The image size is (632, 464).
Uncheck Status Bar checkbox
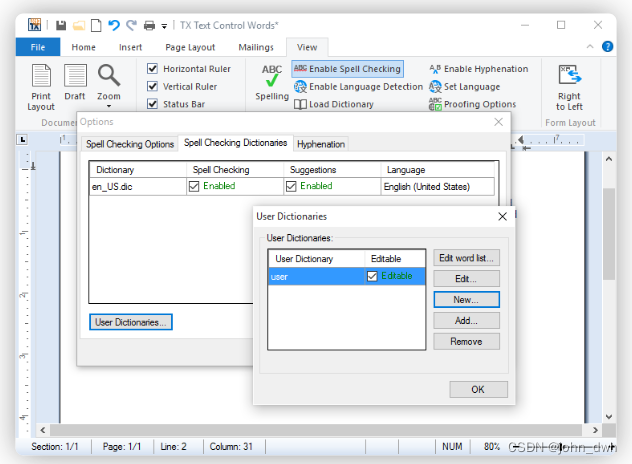tap(152, 104)
